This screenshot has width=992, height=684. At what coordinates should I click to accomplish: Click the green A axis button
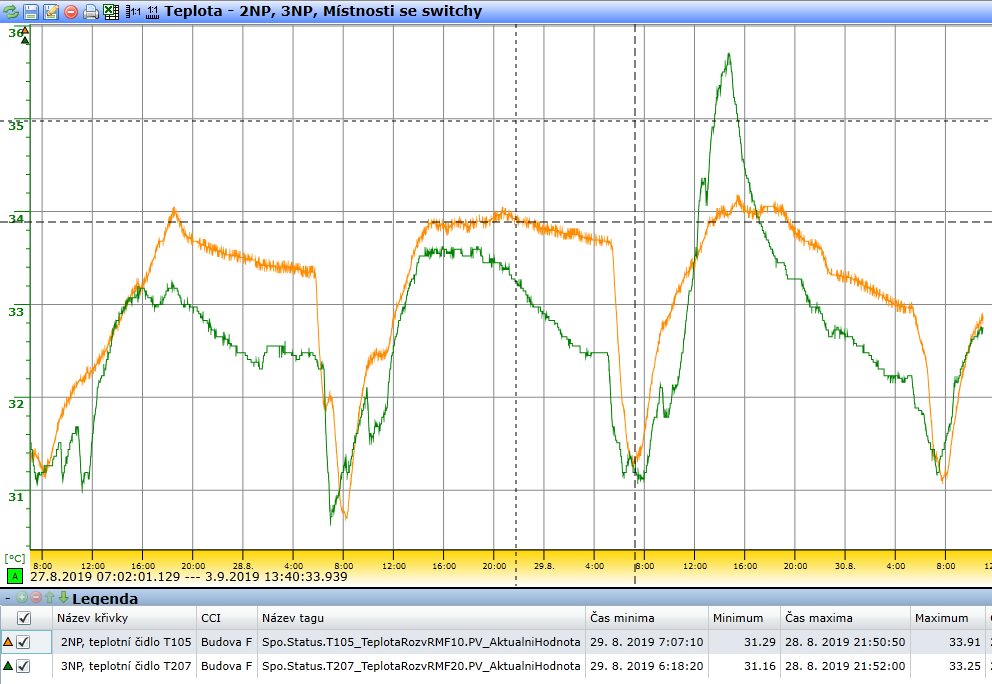tap(14, 576)
